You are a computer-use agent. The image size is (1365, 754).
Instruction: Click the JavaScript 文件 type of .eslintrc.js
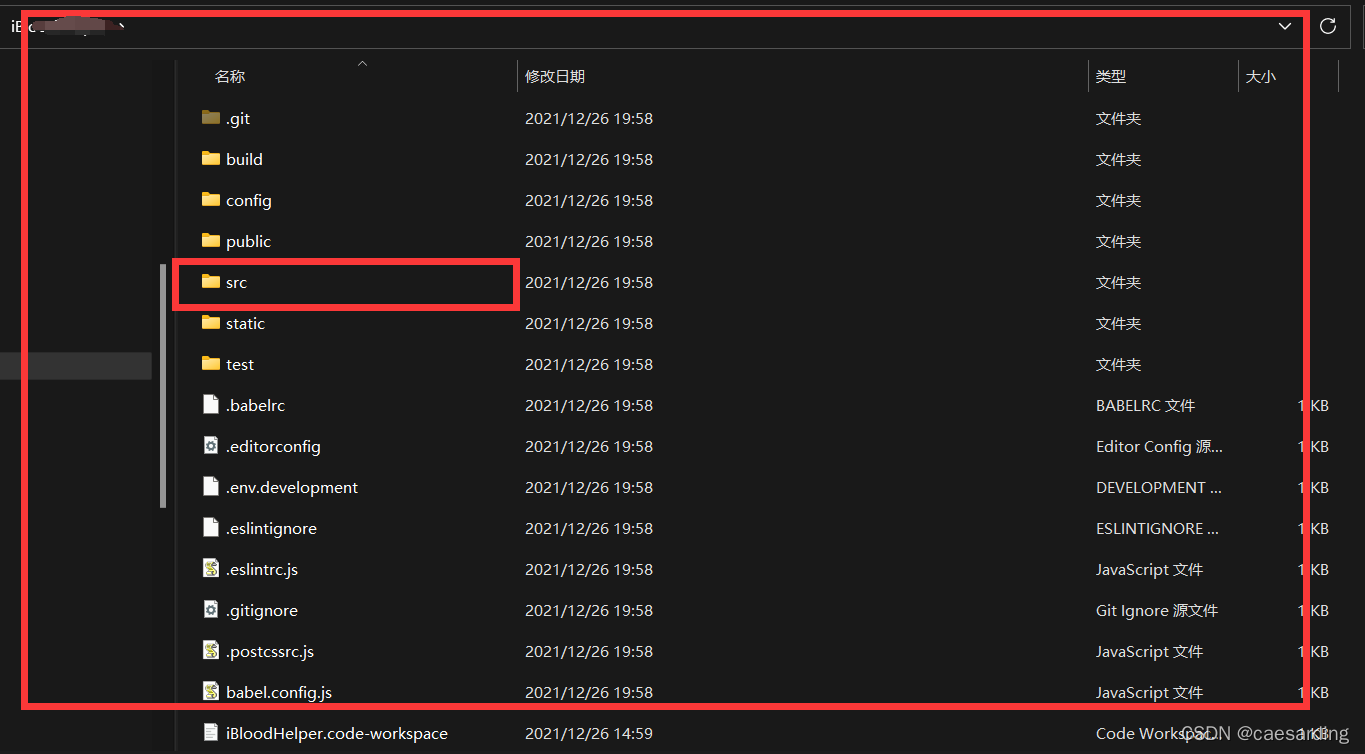(1149, 569)
